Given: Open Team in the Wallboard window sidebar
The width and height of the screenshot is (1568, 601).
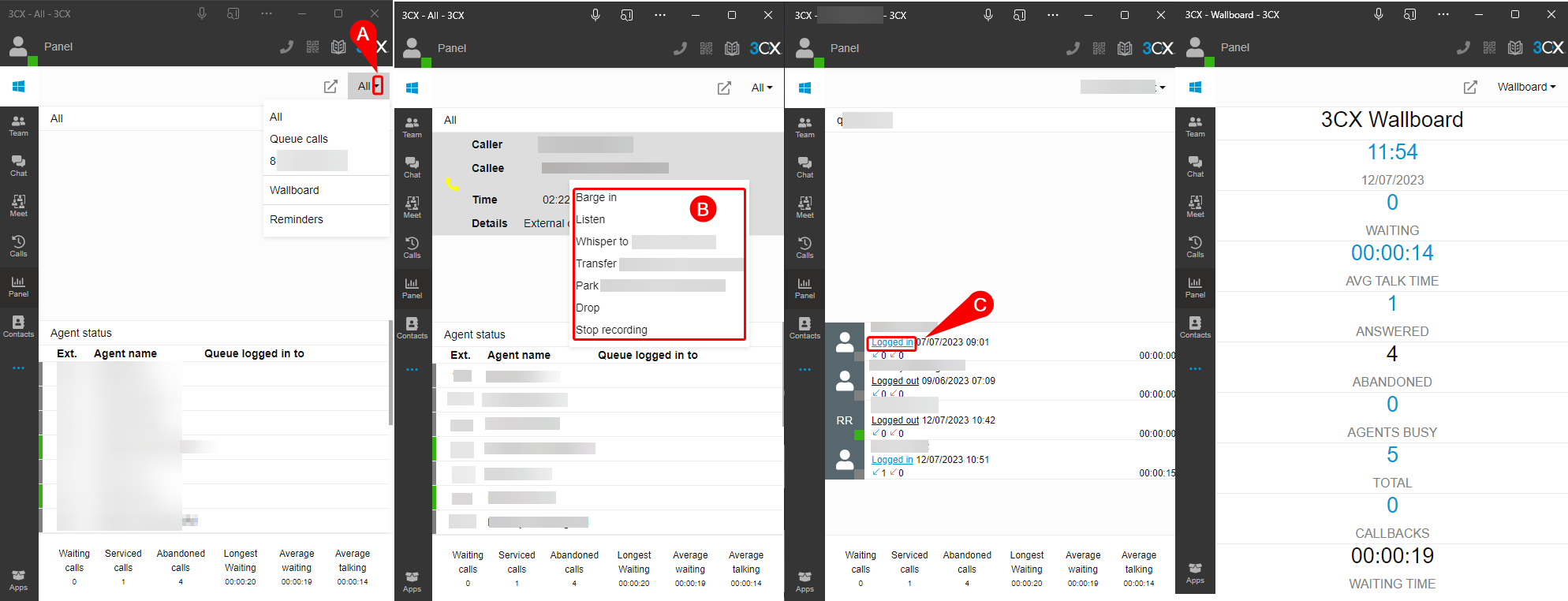Looking at the screenshot, I should [x=1195, y=126].
